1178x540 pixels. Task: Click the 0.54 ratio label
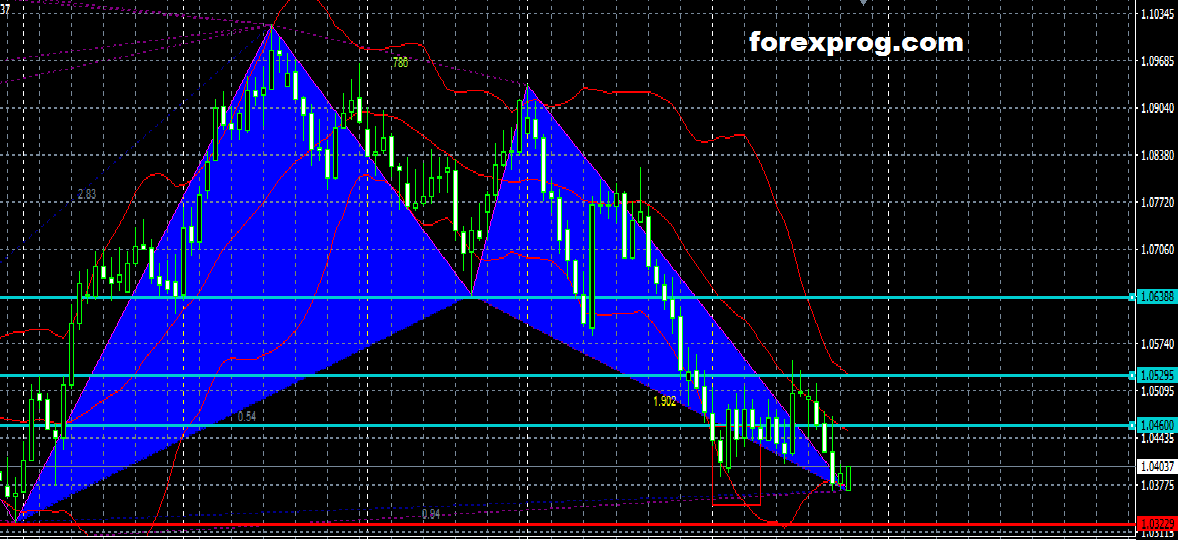[x=247, y=416]
